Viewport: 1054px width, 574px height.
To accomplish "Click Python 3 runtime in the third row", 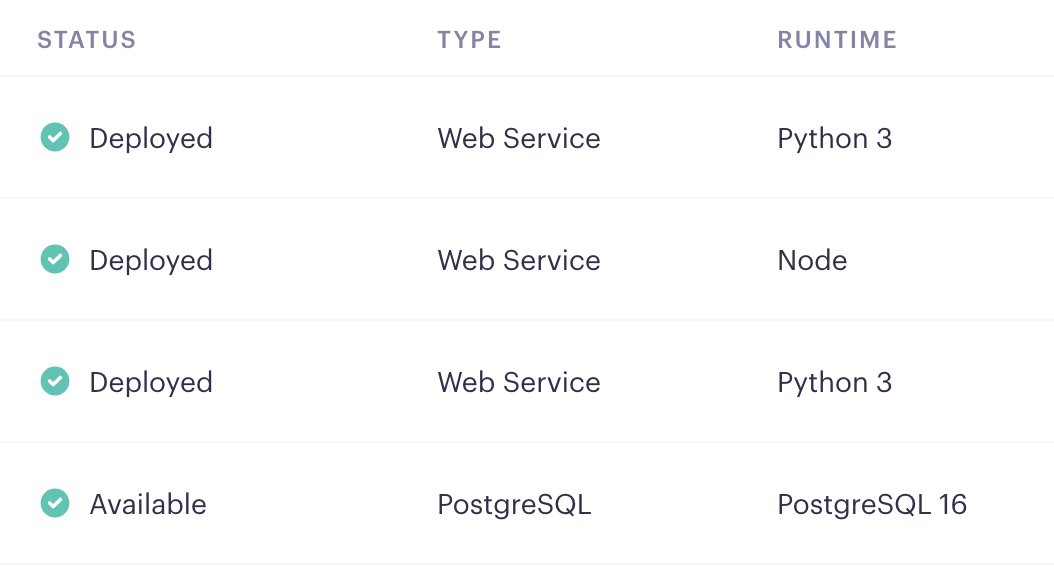I will click(x=835, y=382).
